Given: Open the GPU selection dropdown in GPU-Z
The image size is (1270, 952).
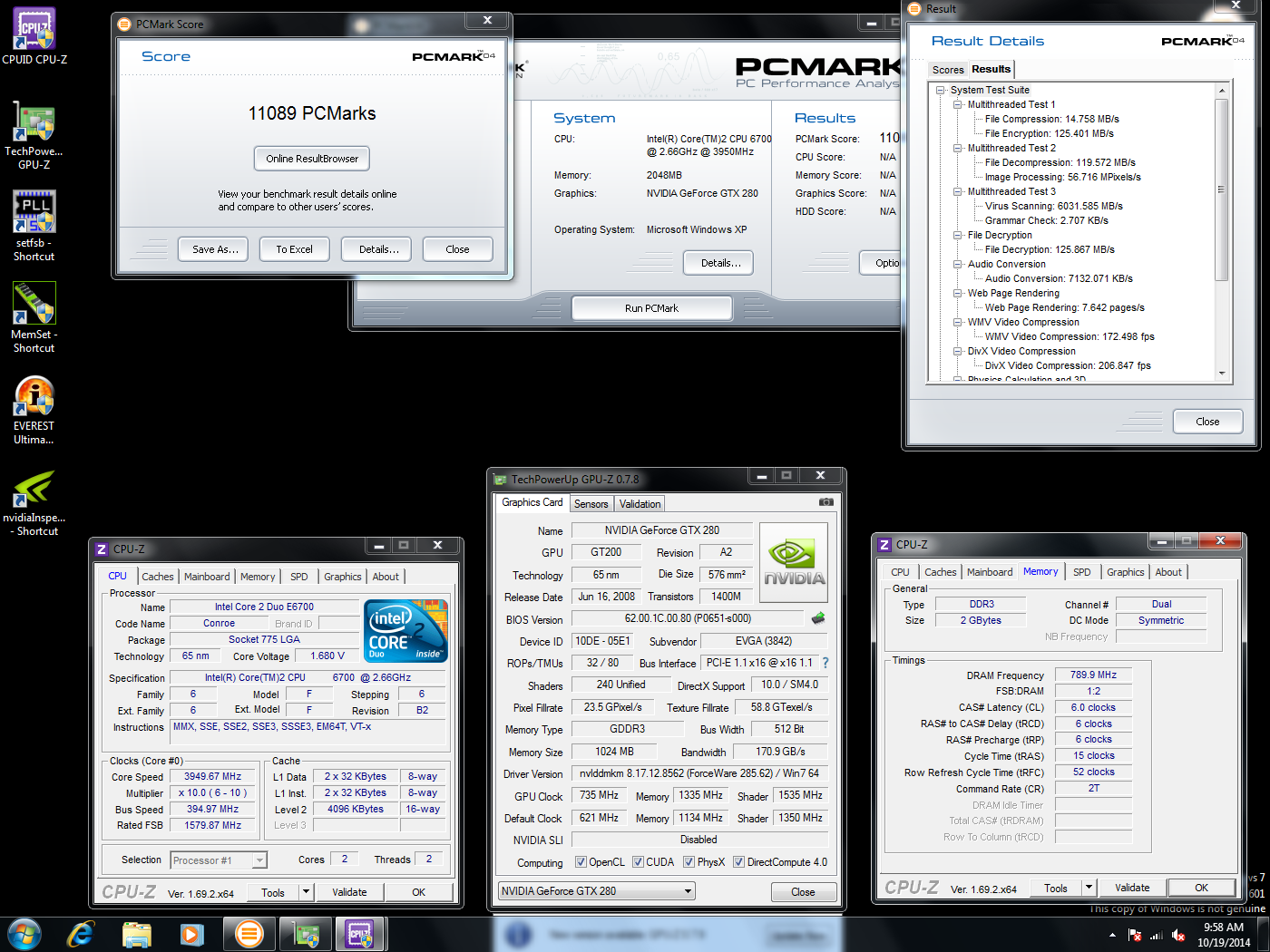Looking at the screenshot, I should point(597,891).
